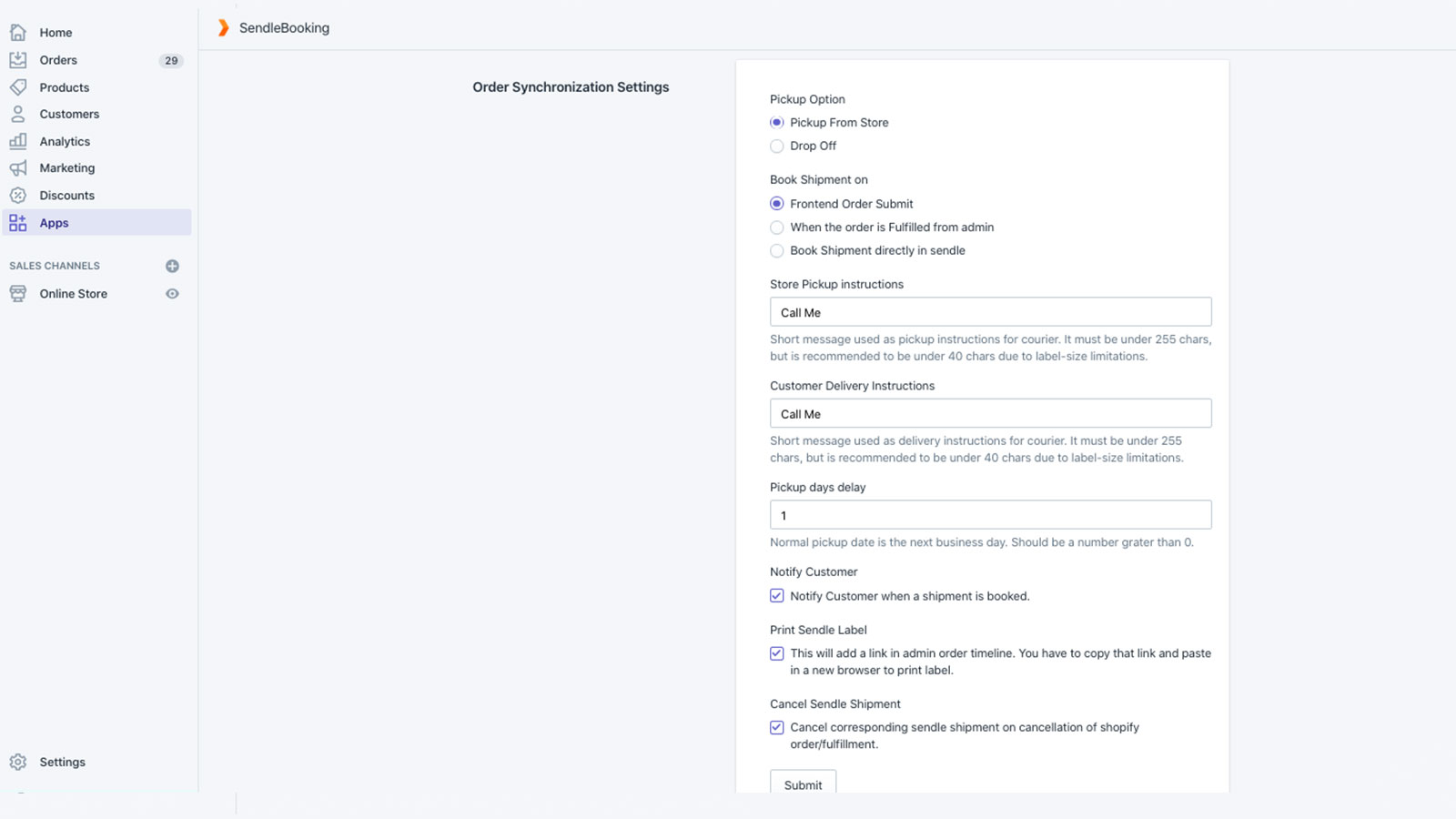Image resolution: width=1456 pixels, height=819 pixels.
Task: Click the Apps grid icon
Action: click(x=17, y=223)
